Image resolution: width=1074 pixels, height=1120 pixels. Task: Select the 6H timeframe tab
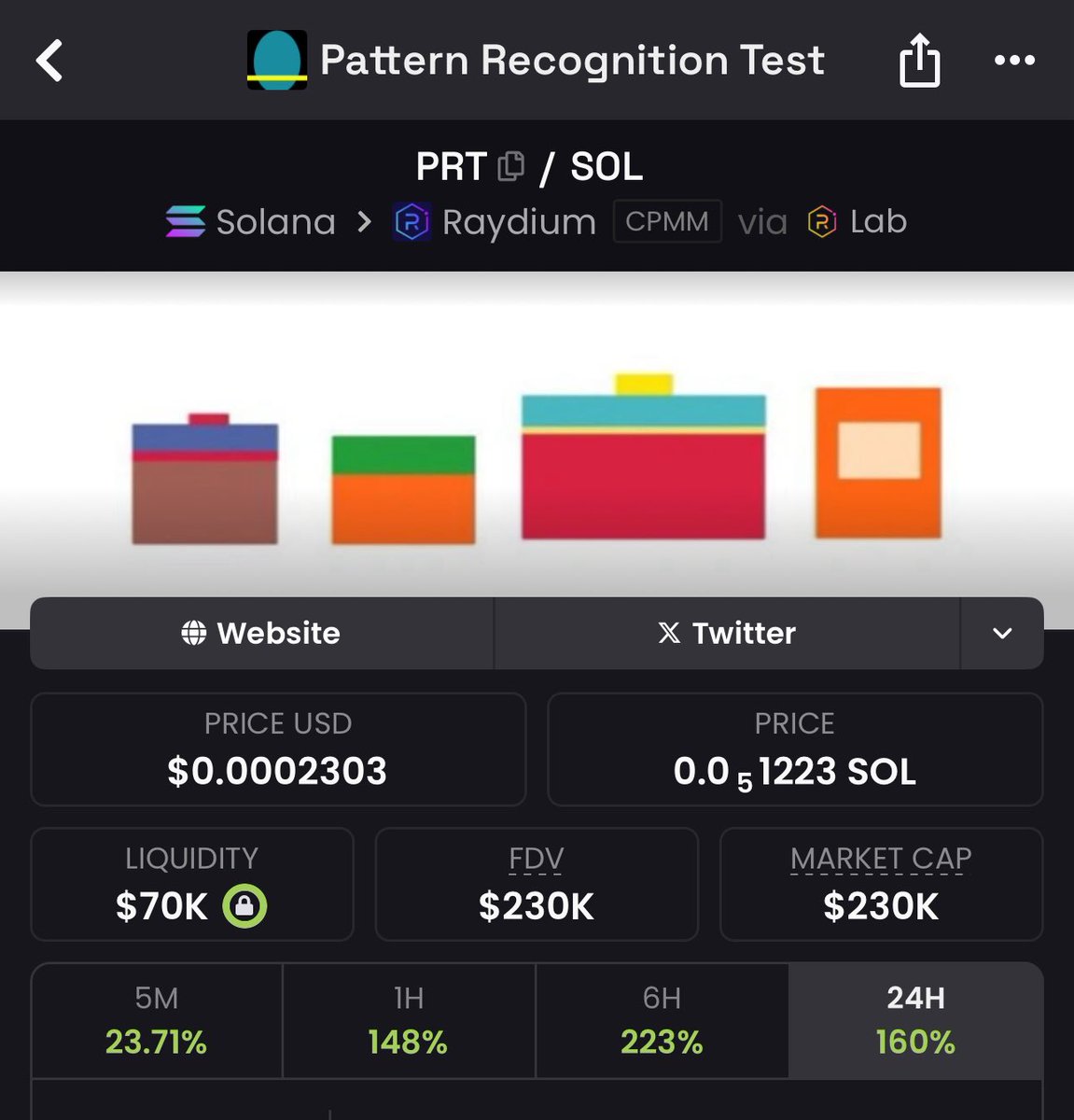point(662,1021)
